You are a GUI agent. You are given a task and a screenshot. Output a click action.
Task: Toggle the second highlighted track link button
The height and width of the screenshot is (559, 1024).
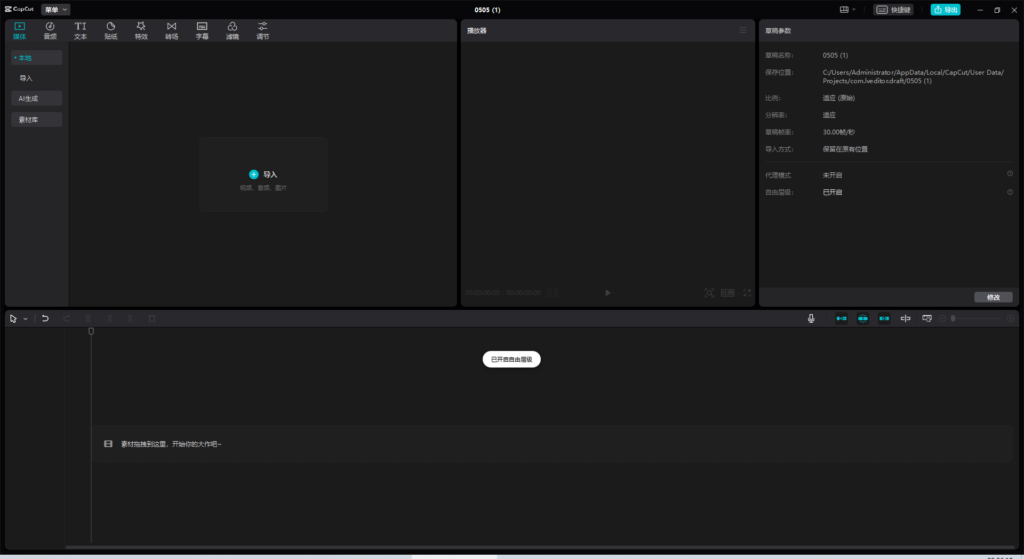863,318
